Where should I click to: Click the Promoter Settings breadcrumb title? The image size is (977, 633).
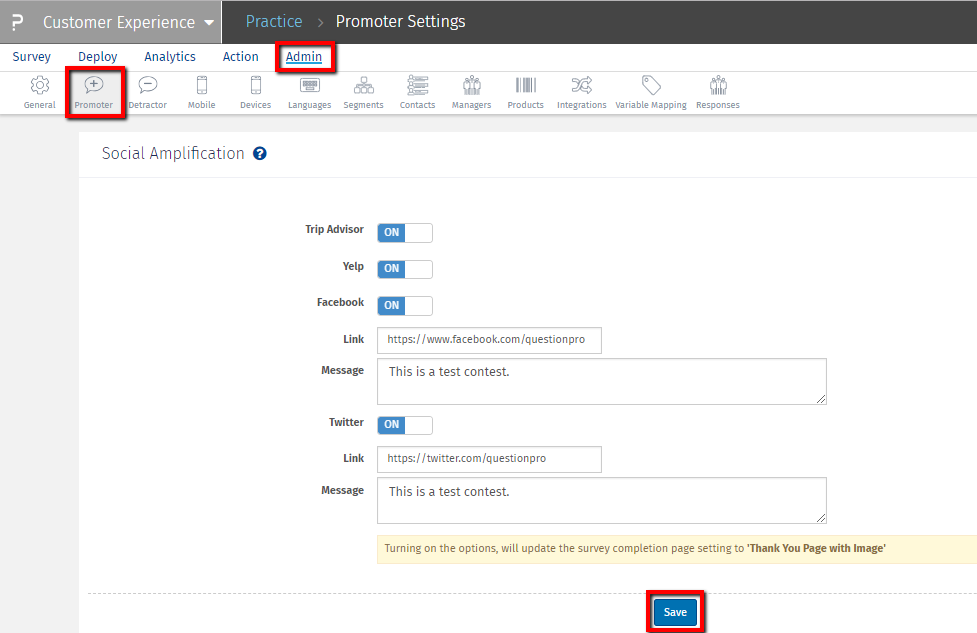click(401, 21)
